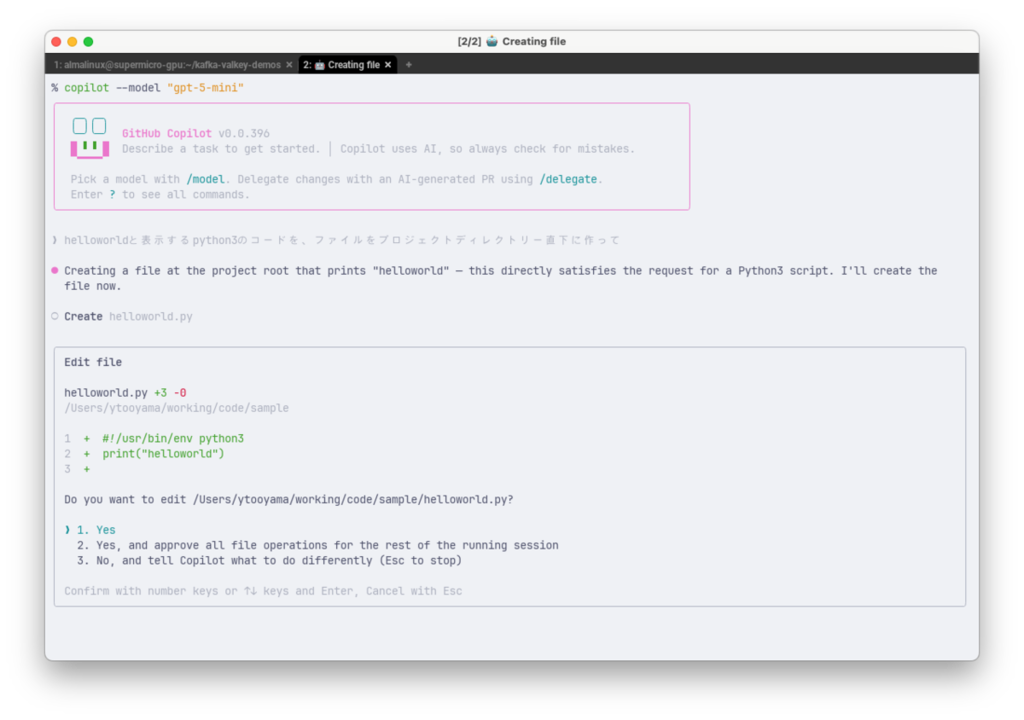Click the robot icon in 'Creating file' tab

(x=319, y=65)
